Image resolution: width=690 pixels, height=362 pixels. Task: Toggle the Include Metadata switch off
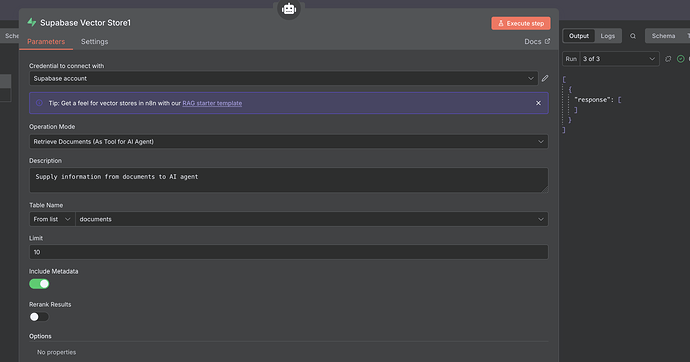(x=39, y=284)
